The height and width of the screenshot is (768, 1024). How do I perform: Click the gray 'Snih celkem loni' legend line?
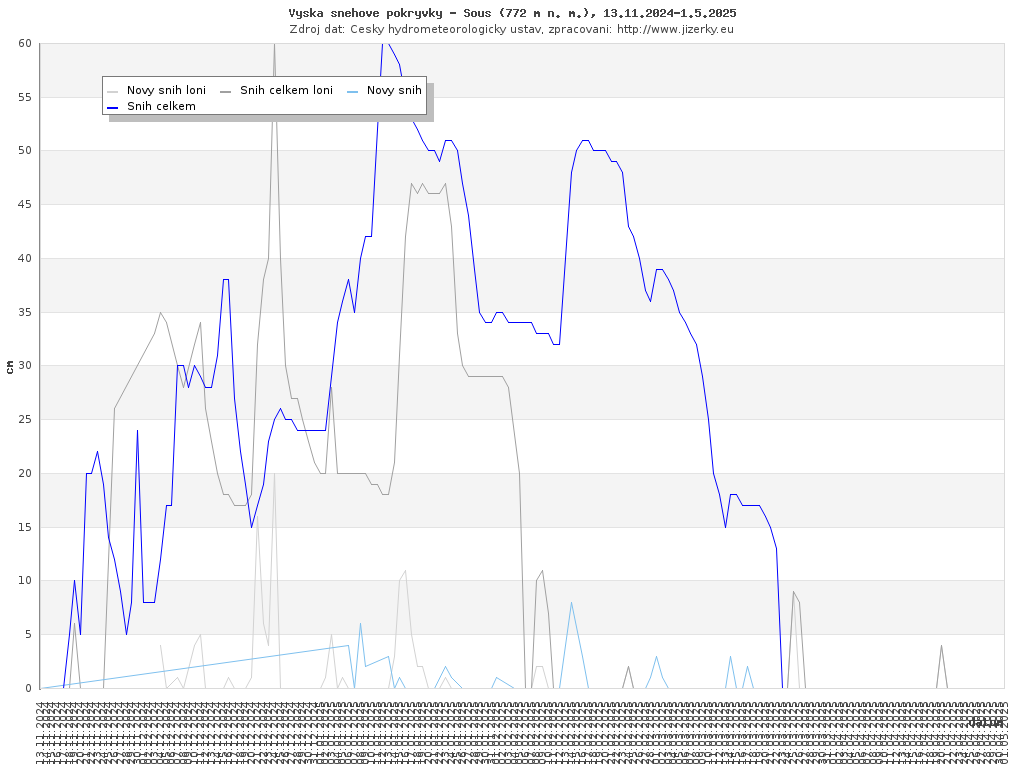coord(225,90)
